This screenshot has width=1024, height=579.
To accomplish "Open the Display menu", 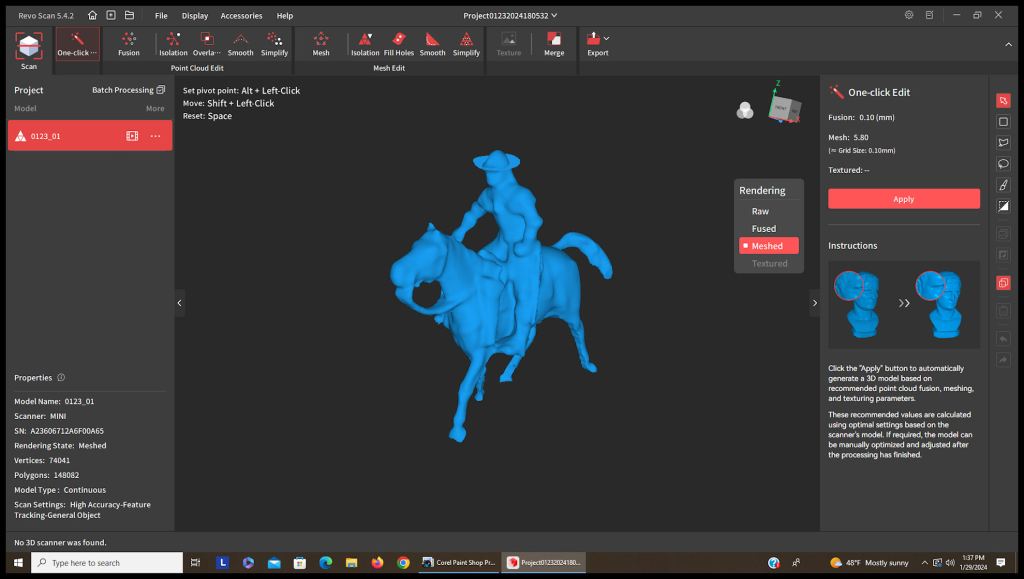I will (x=195, y=16).
